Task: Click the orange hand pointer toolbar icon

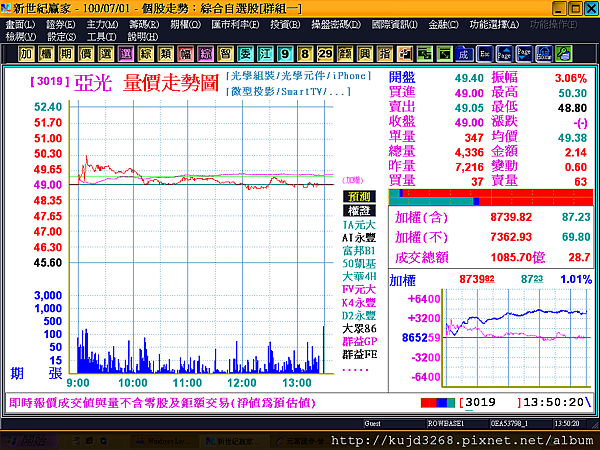Action: (x=404, y=54)
